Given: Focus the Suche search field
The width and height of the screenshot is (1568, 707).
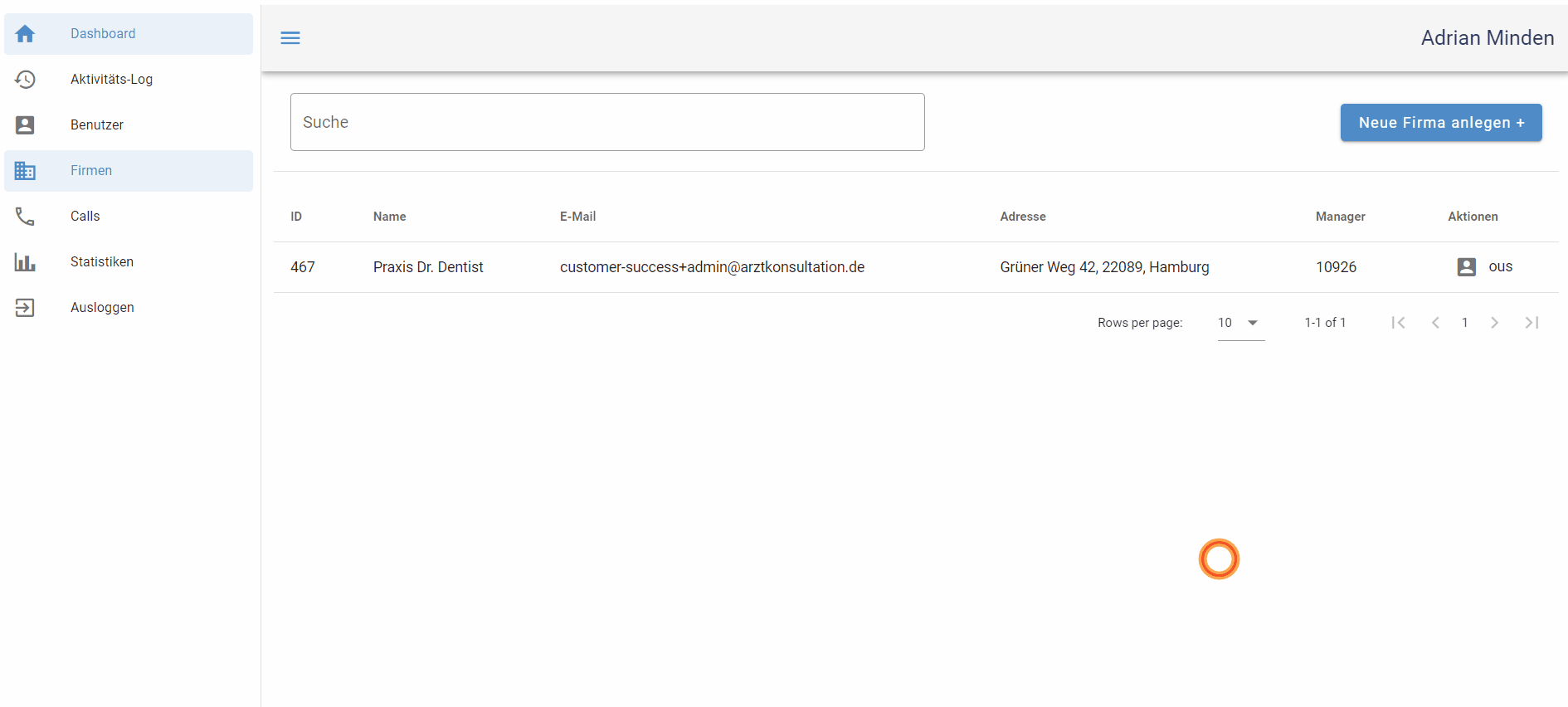Looking at the screenshot, I should pyautogui.click(x=607, y=122).
